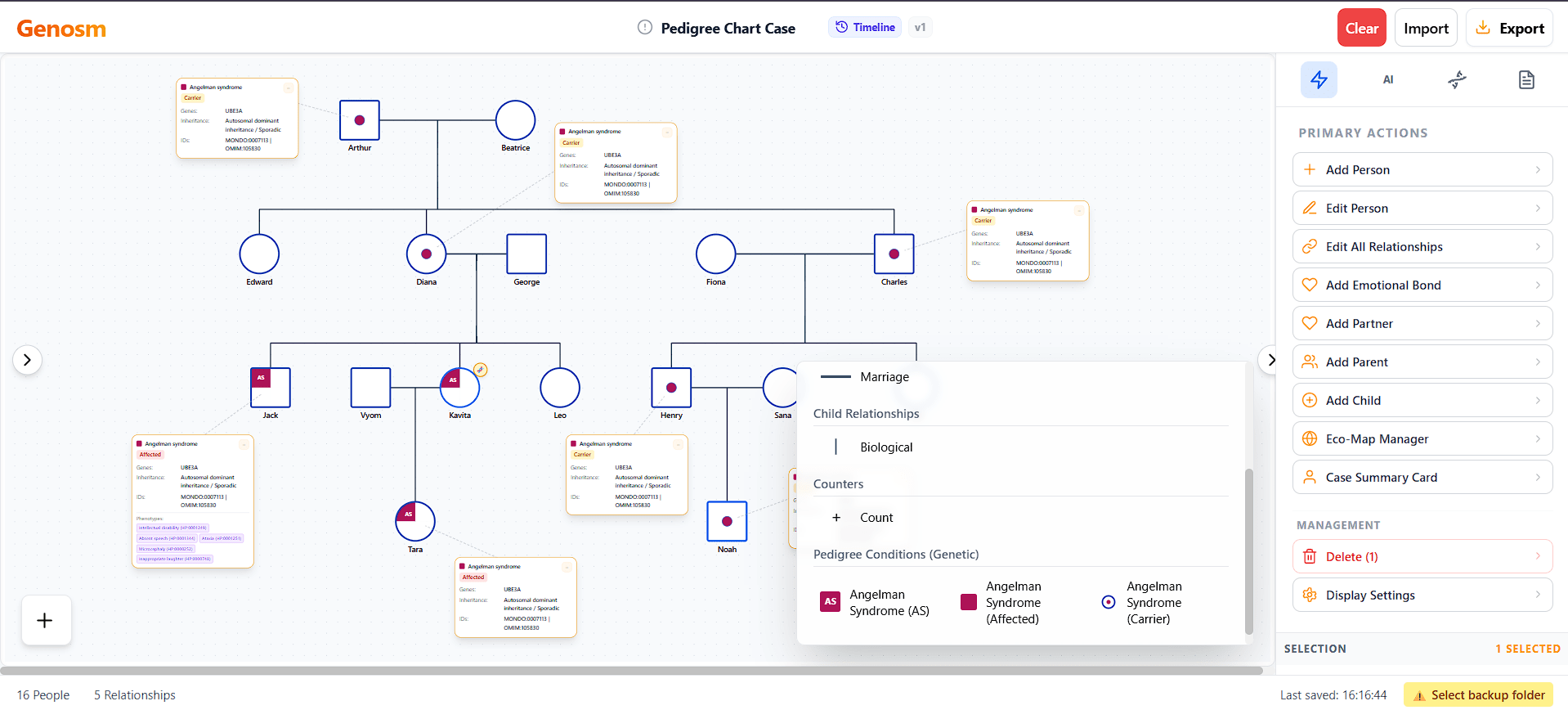Click the Count counter legend entry

[862, 518]
